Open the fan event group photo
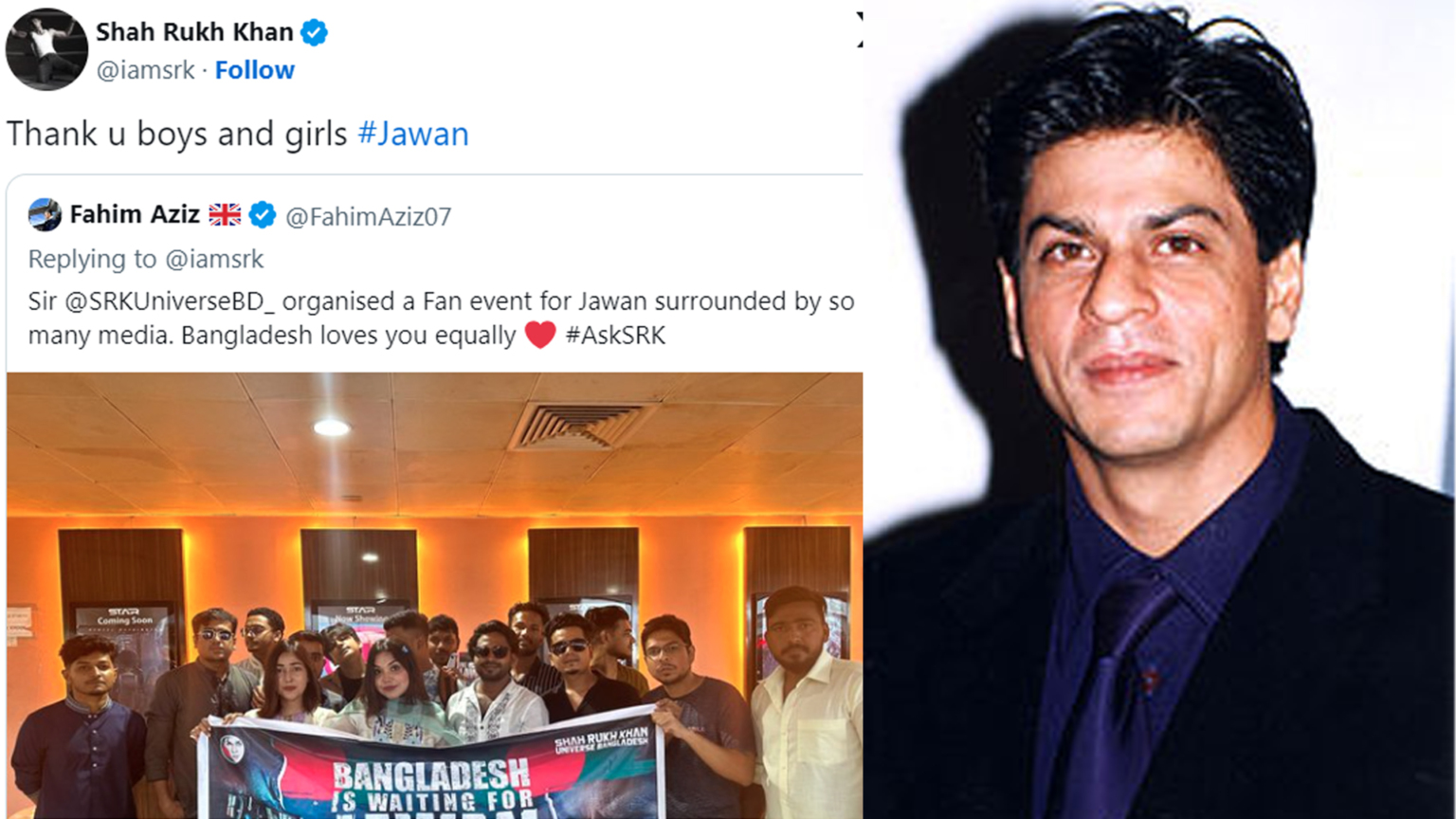 click(x=434, y=595)
